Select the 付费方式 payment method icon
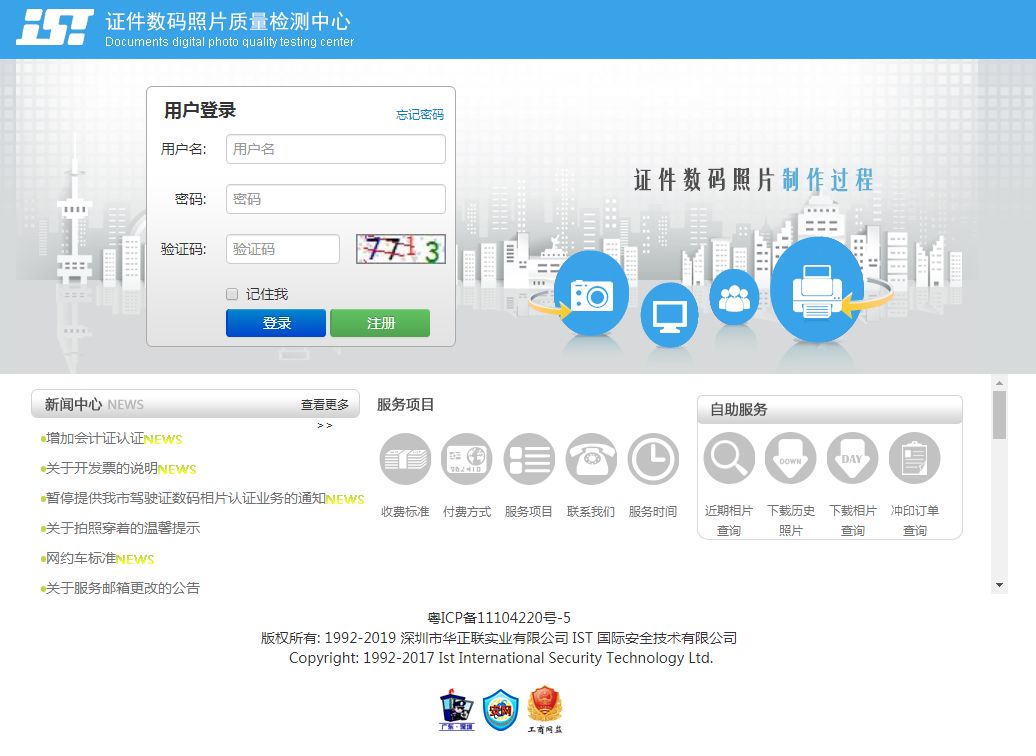Viewport: 1036px width, 756px height. 466,458
